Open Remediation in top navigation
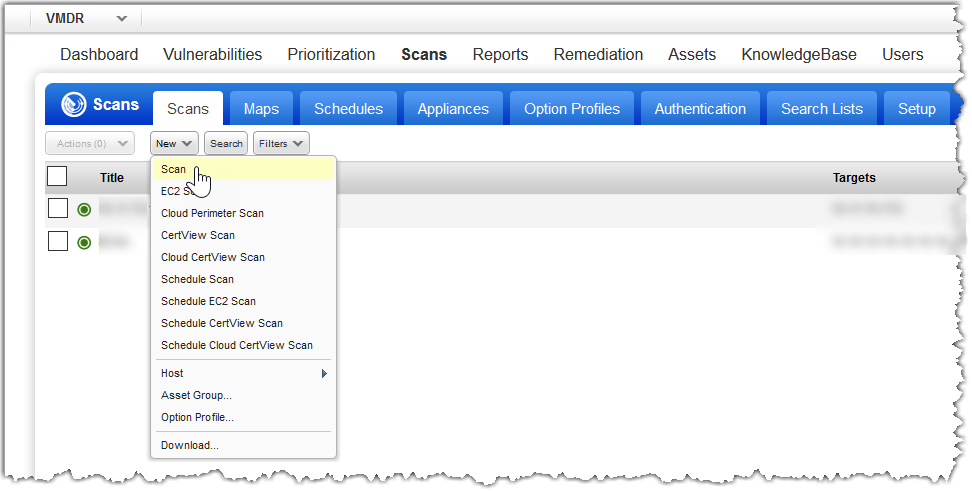 tap(598, 55)
